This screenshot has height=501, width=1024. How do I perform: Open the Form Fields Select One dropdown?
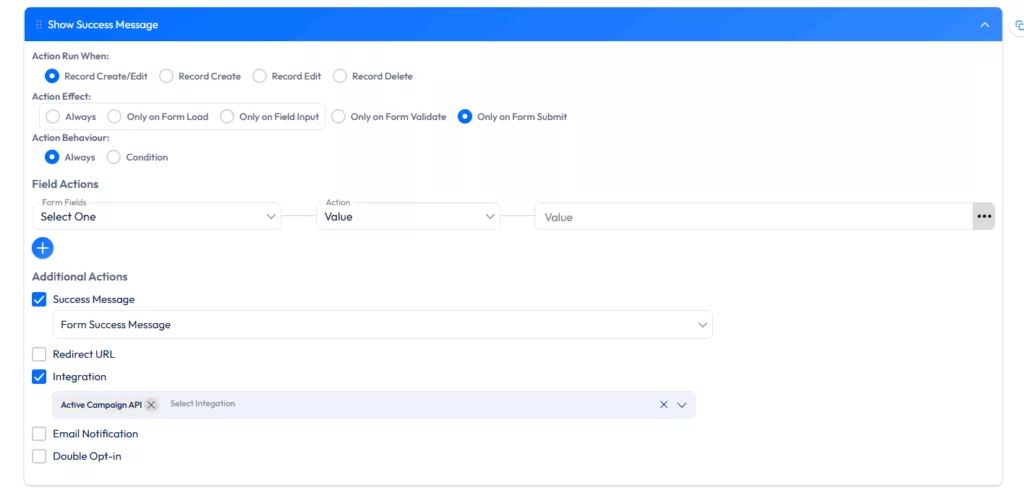pos(156,216)
